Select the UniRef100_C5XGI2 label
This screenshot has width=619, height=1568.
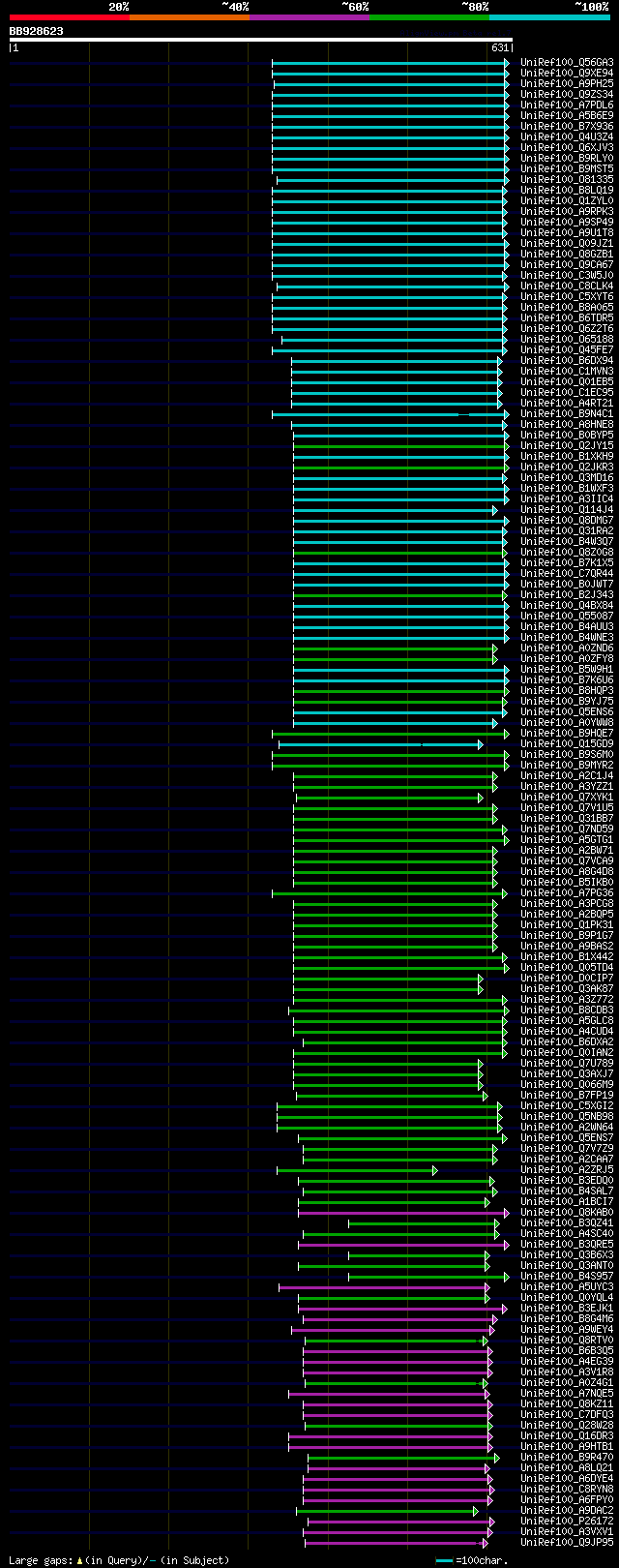coord(567,1105)
